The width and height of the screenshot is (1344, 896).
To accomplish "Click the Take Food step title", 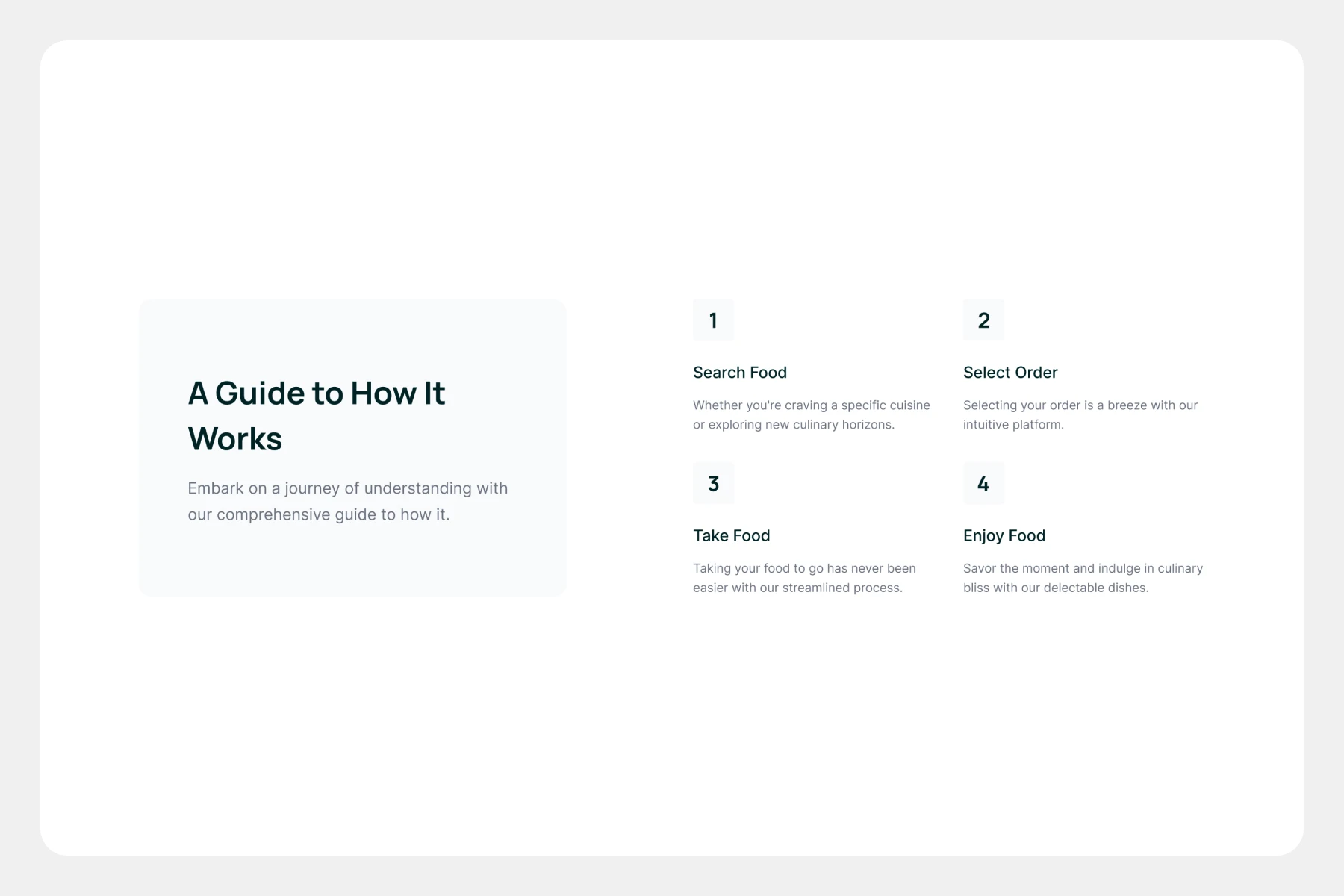I will (731, 535).
